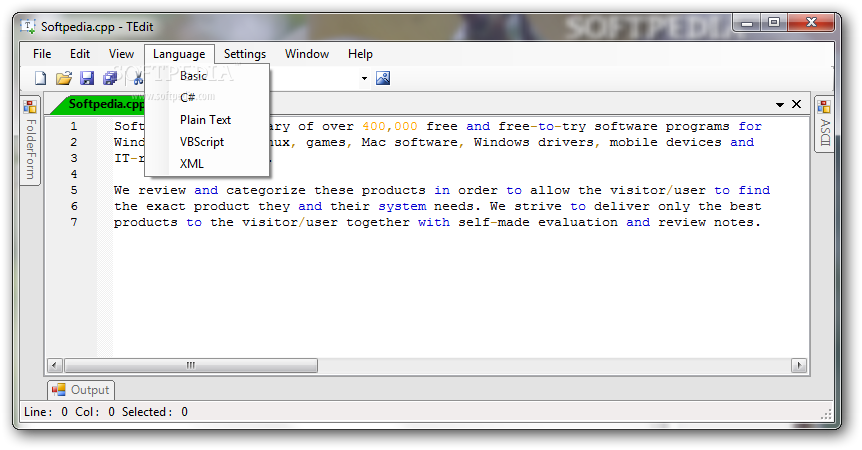
Task: Click the word 'evaluation' in line 7
Action: pos(578,223)
